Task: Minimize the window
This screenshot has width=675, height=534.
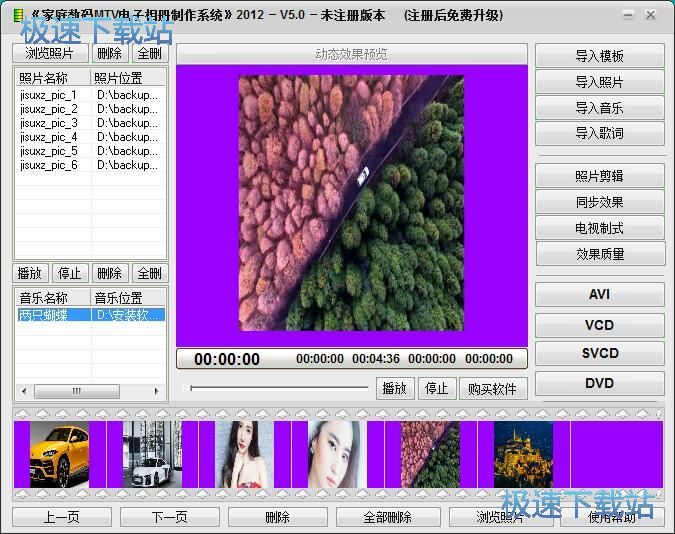Action: [629, 16]
